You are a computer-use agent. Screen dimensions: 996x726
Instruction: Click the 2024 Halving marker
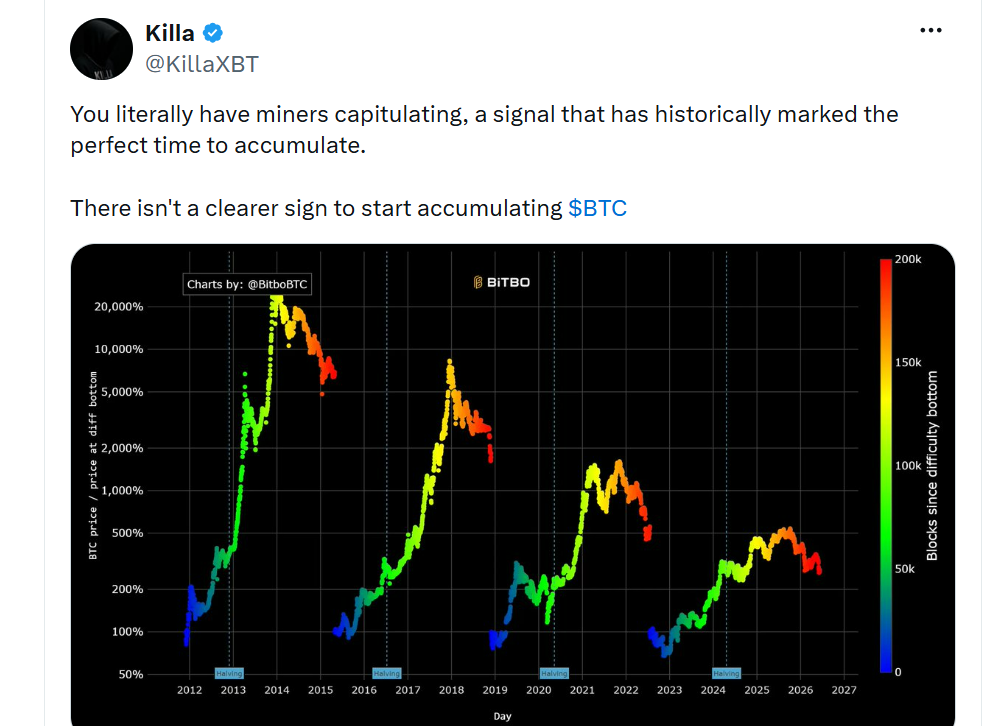click(726, 673)
